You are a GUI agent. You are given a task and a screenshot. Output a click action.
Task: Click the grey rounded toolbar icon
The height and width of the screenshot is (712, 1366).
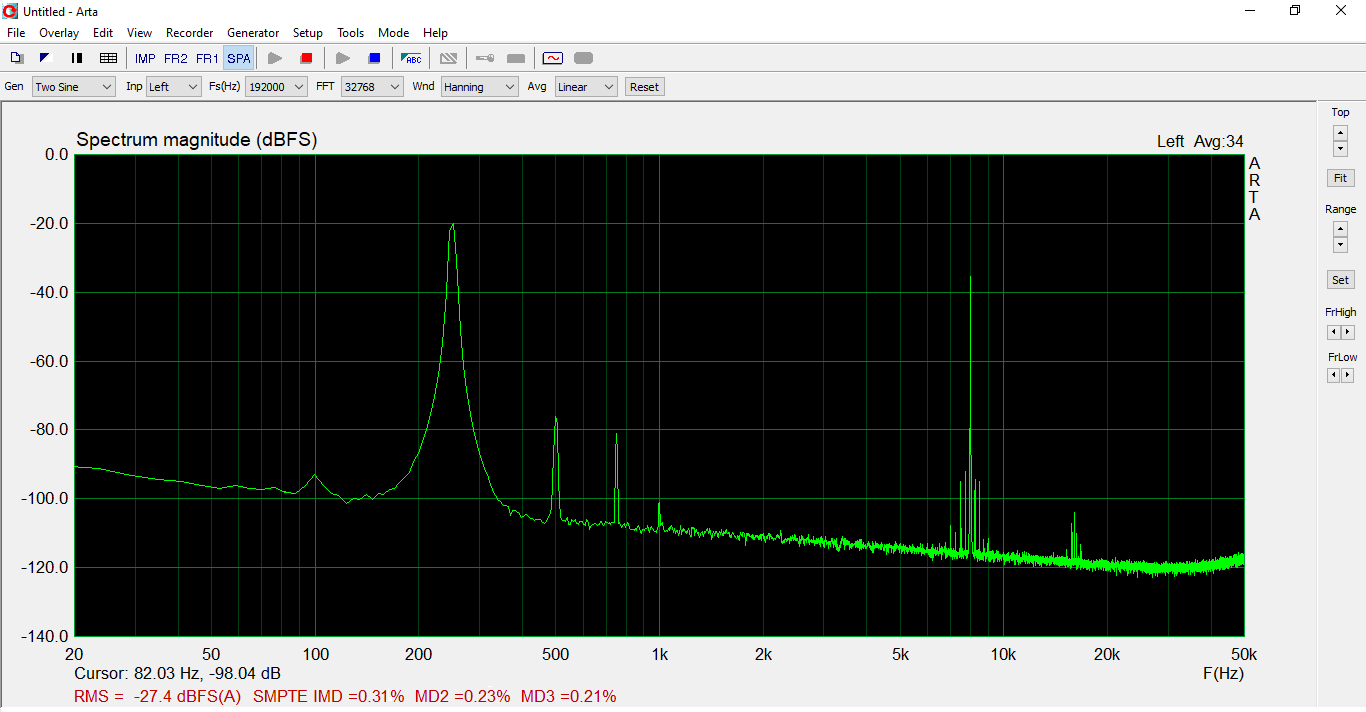(584, 58)
